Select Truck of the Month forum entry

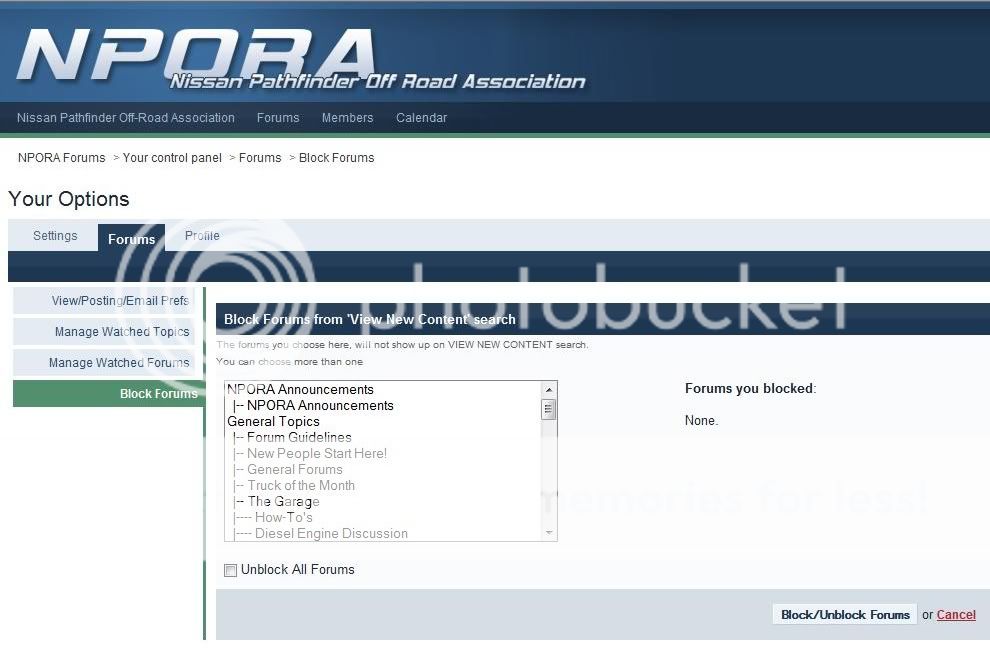pos(301,485)
